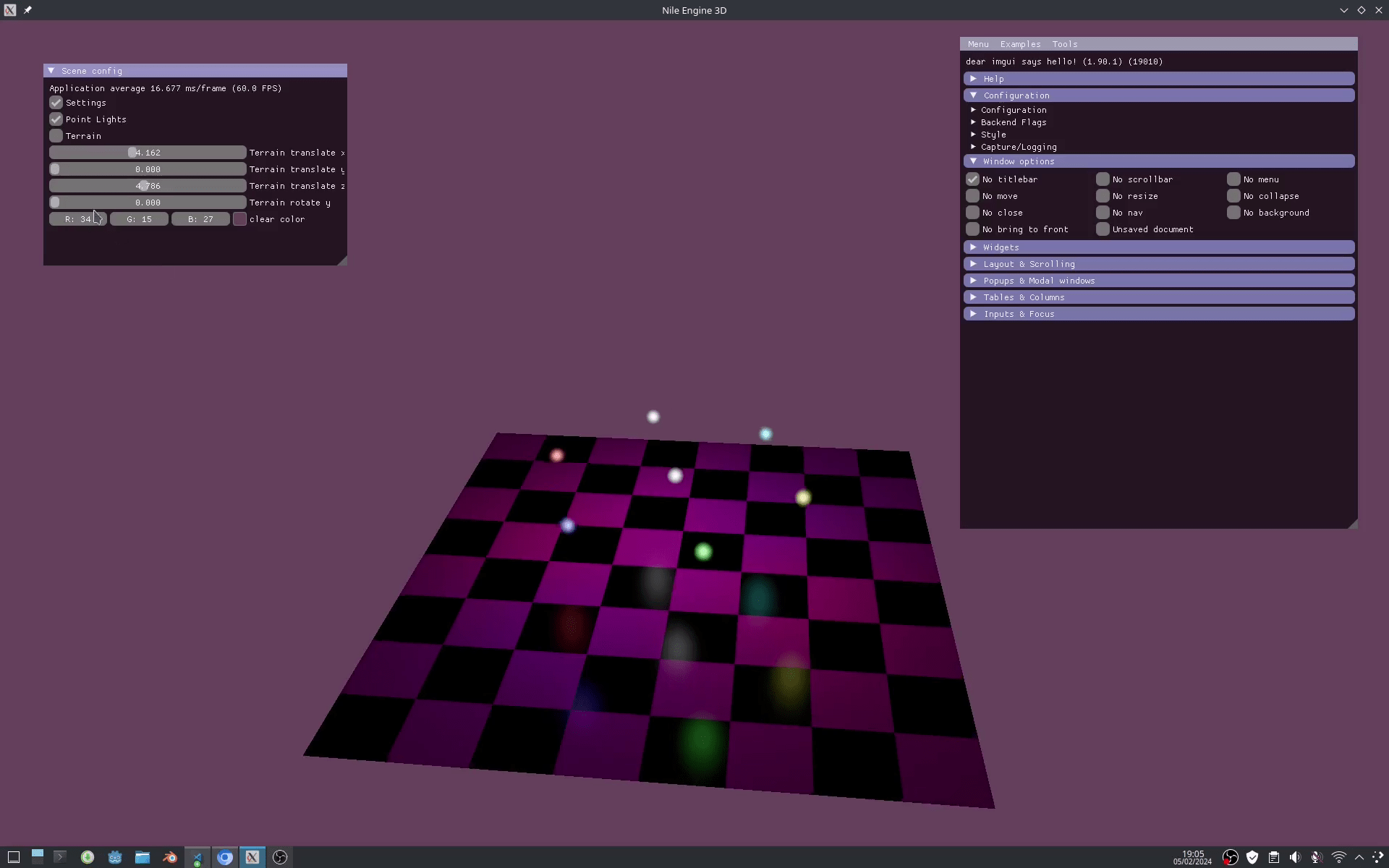Image resolution: width=1389 pixels, height=868 pixels.
Task: Open the file manager taskbar icon
Action: [143, 857]
